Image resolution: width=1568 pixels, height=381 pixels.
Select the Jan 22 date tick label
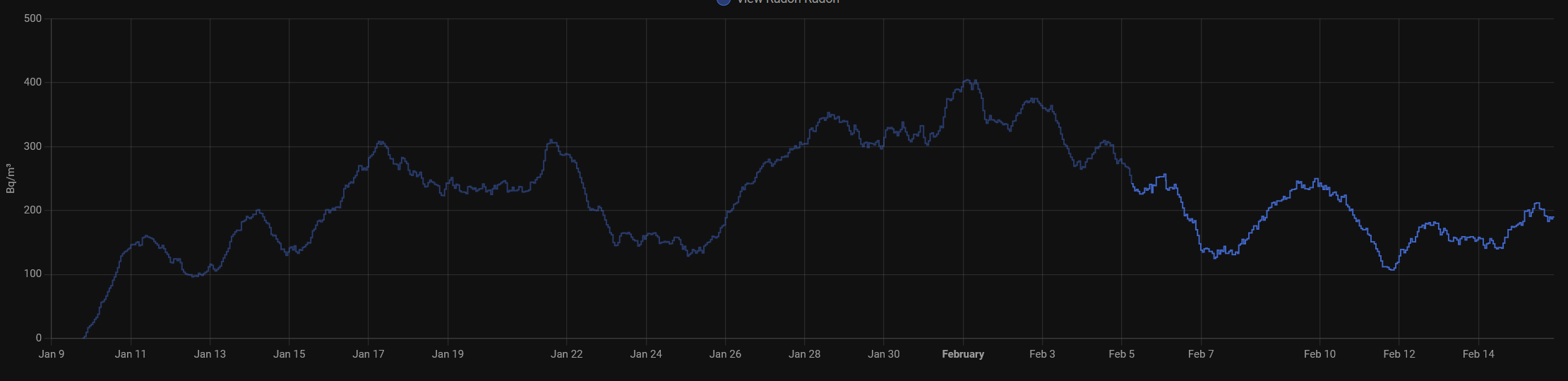[x=566, y=354]
